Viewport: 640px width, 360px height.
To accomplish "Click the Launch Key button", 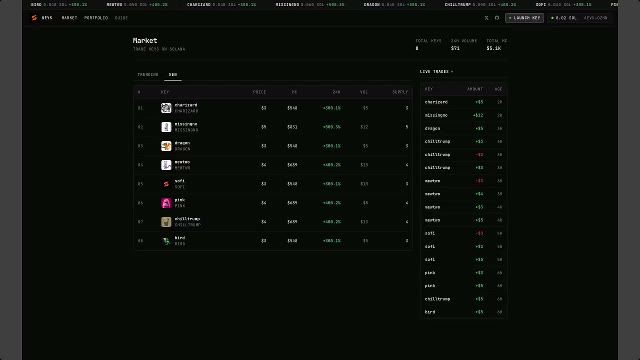I will point(524,18).
